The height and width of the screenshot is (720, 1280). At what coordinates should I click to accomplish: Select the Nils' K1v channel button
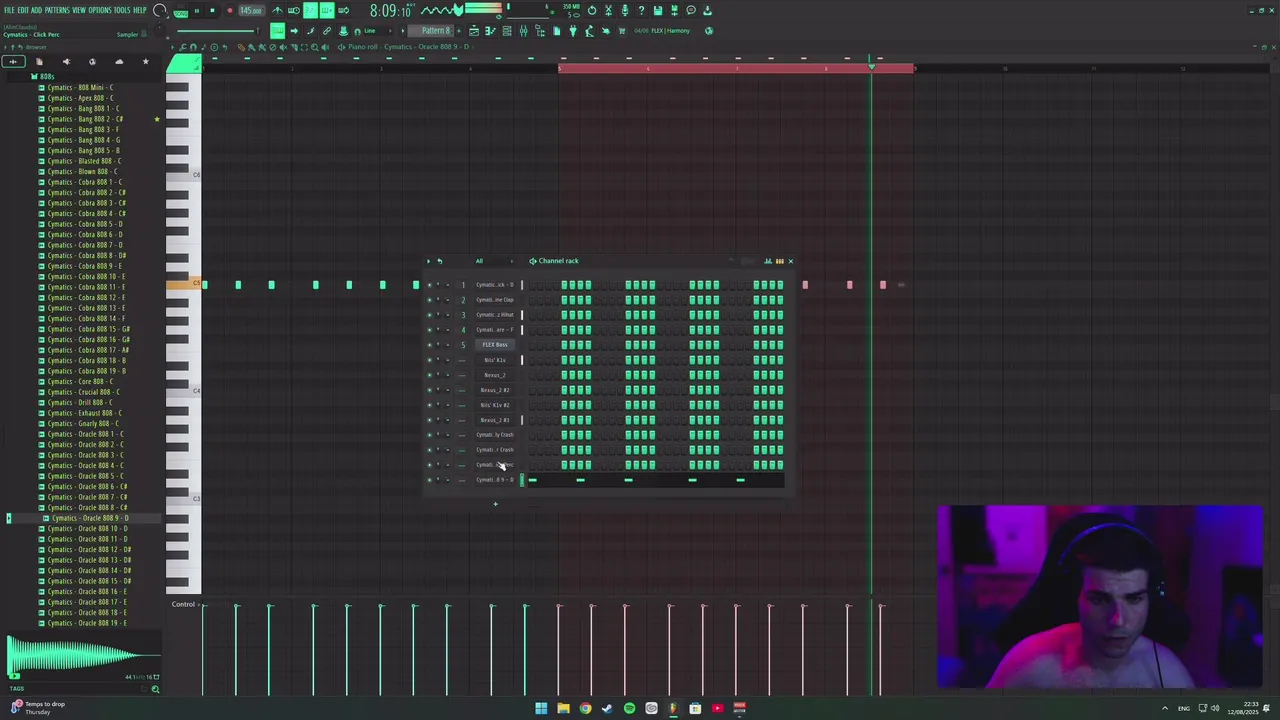[x=494, y=360]
